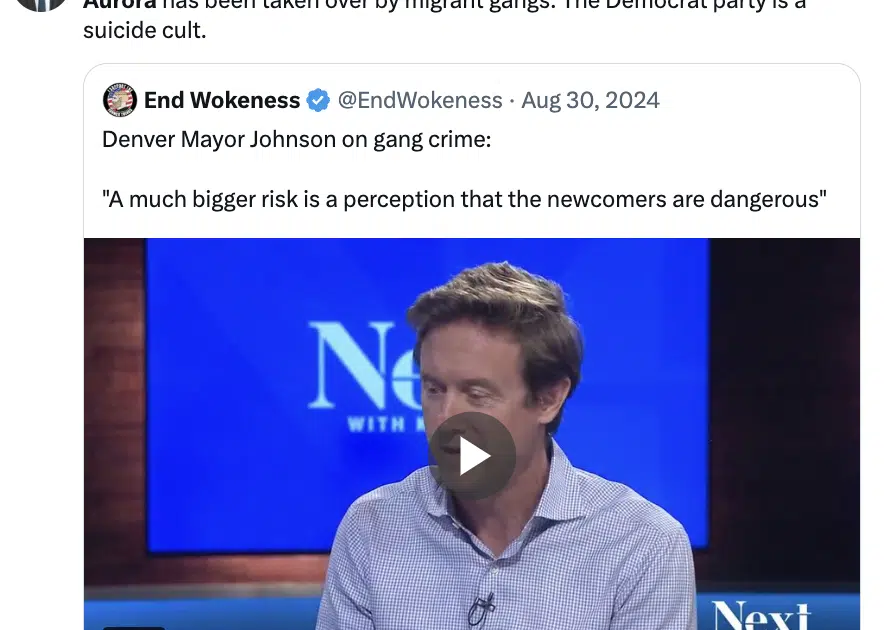Viewport: 884px width, 630px height.
Task: Click the WITH caption under studio logo
Action: point(376,424)
